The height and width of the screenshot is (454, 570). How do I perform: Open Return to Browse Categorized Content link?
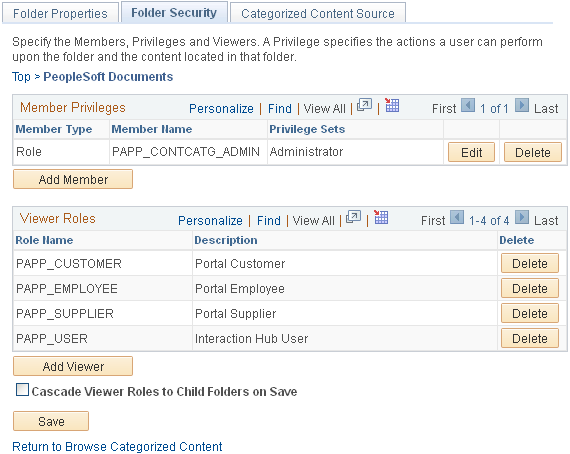click(x=117, y=446)
